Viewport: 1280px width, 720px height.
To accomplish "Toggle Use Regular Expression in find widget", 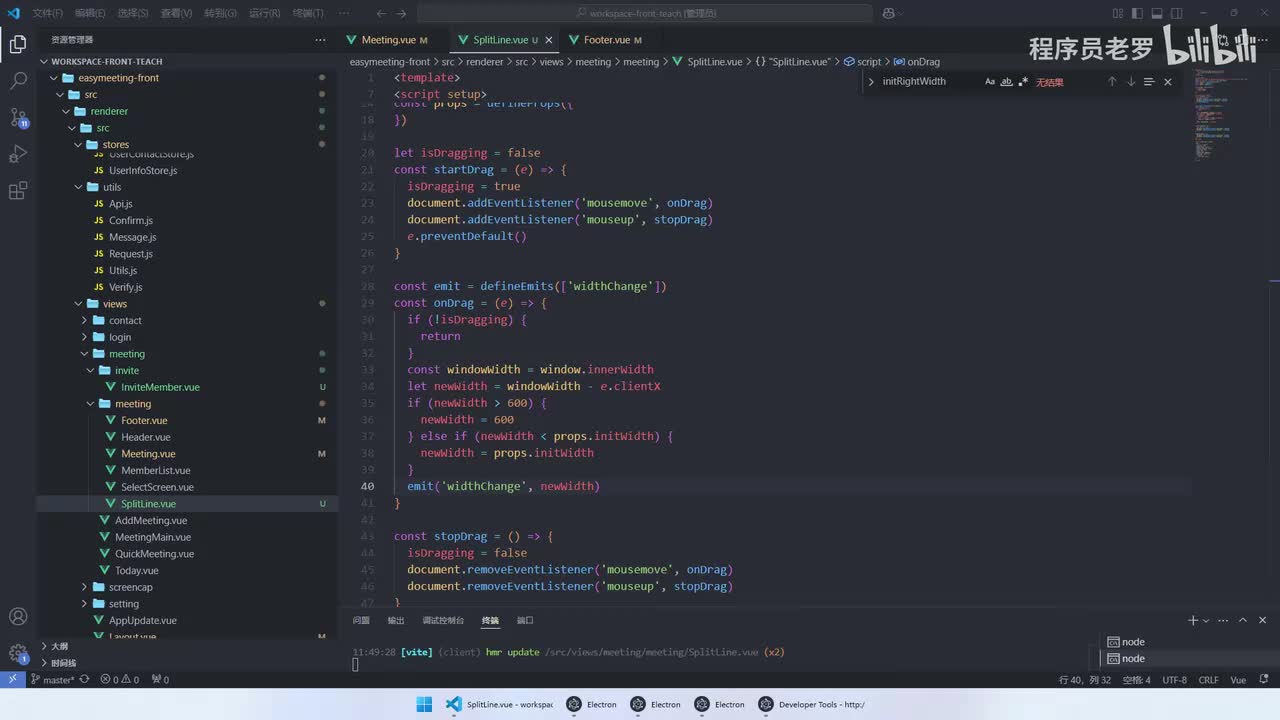I will click(x=1023, y=82).
